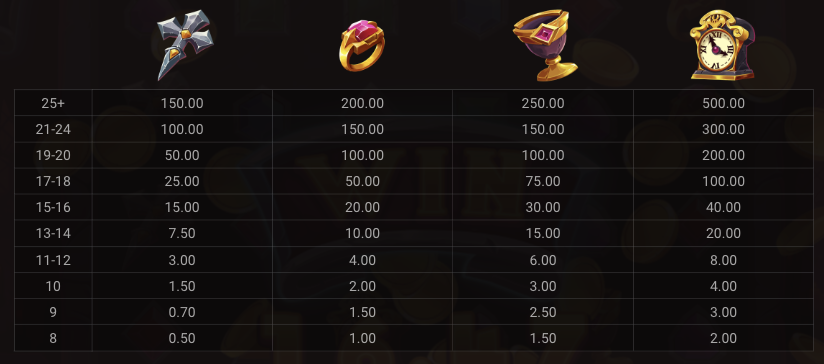The width and height of the screenshot is (824, 364).
Task: Click the 0.70 payout in row 9
Action: pyautogui.click(x=182, y=312)
